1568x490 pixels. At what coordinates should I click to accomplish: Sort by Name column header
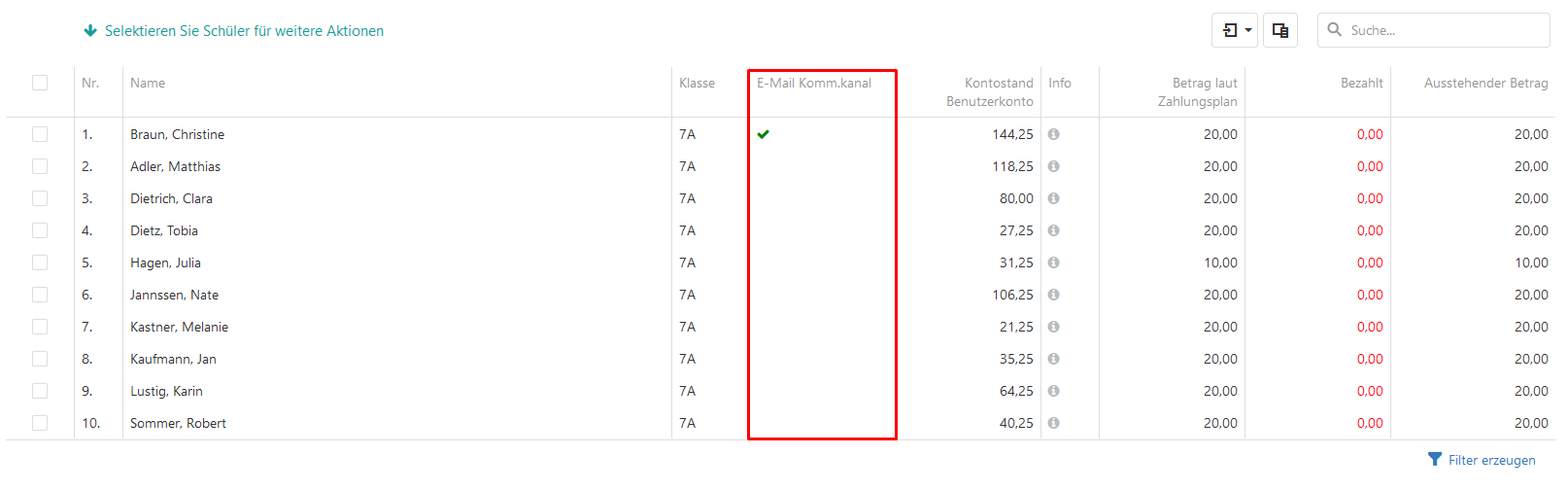[x=148, y=83]
